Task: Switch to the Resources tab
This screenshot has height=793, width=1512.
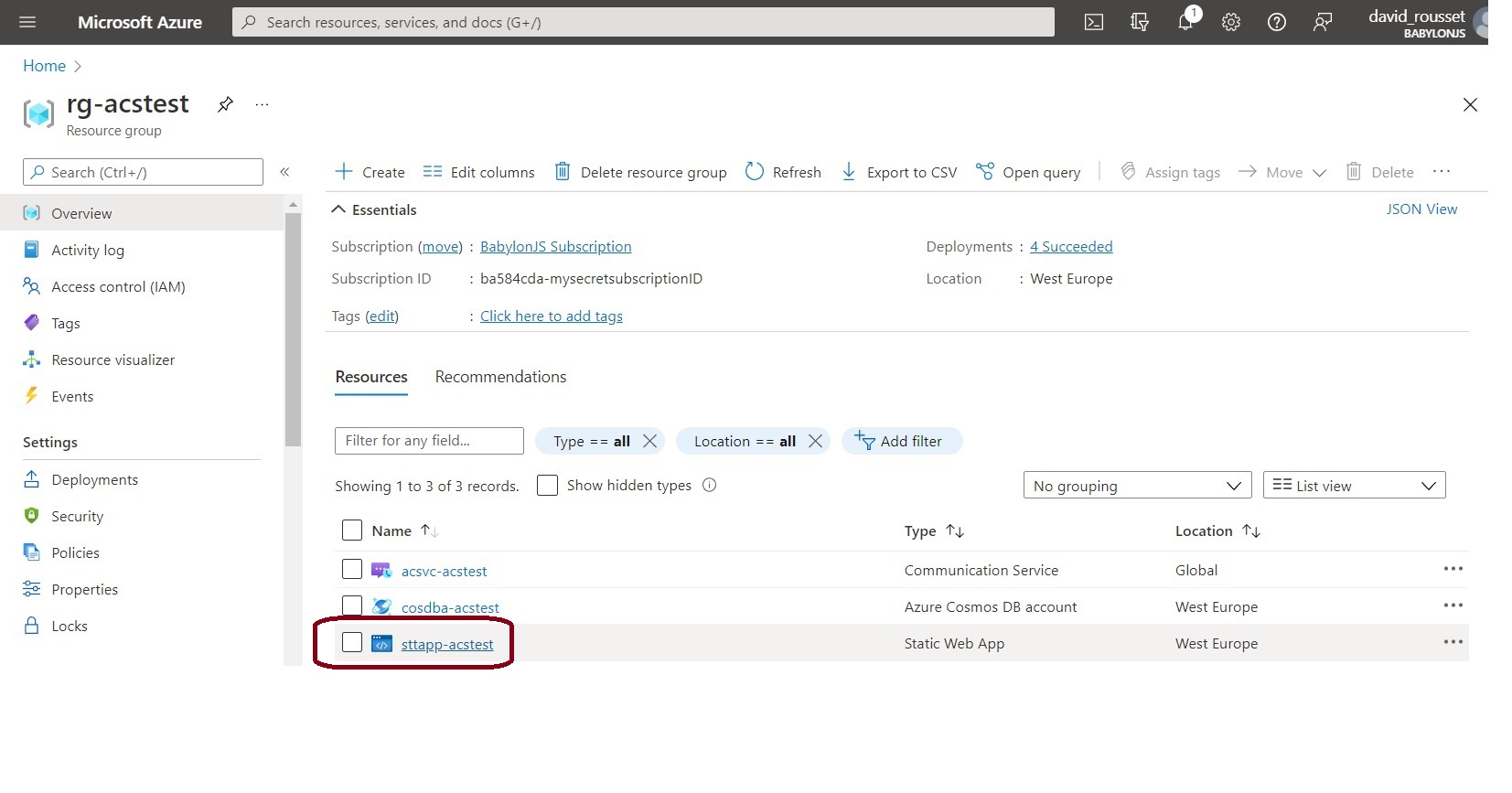Action: (371, 377)
